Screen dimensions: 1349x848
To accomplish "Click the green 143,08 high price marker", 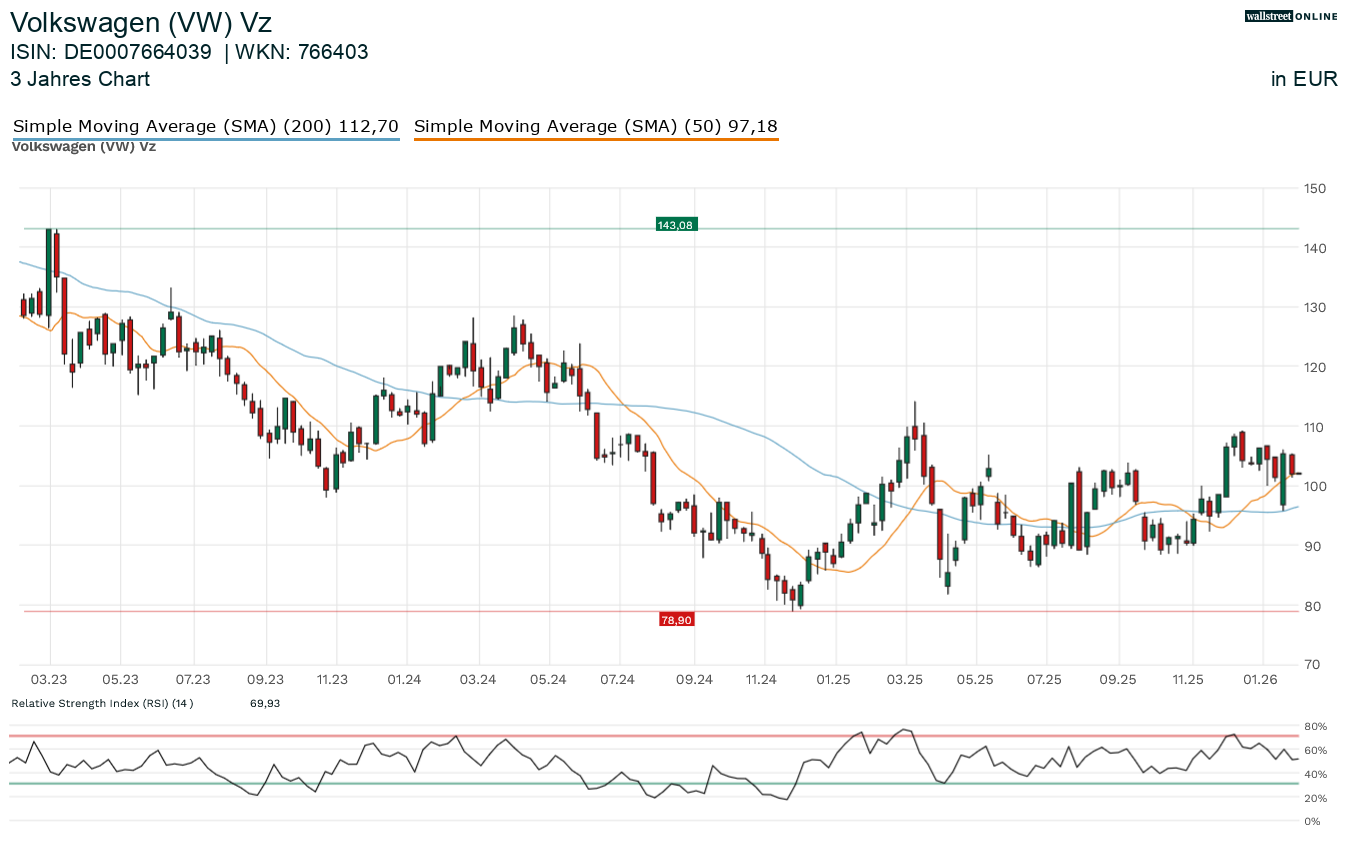I will tap(675, 225).
